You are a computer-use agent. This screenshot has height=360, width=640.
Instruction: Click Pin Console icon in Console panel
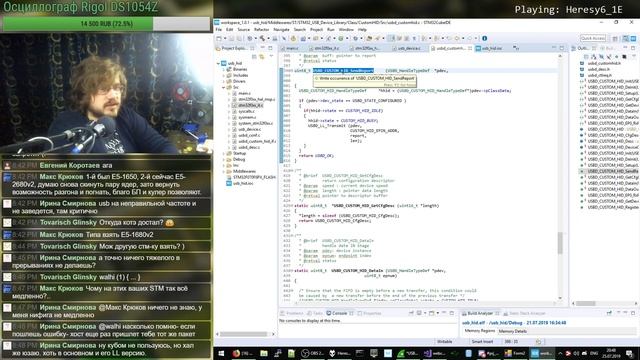pyautogui.click(x=411, y=313)
